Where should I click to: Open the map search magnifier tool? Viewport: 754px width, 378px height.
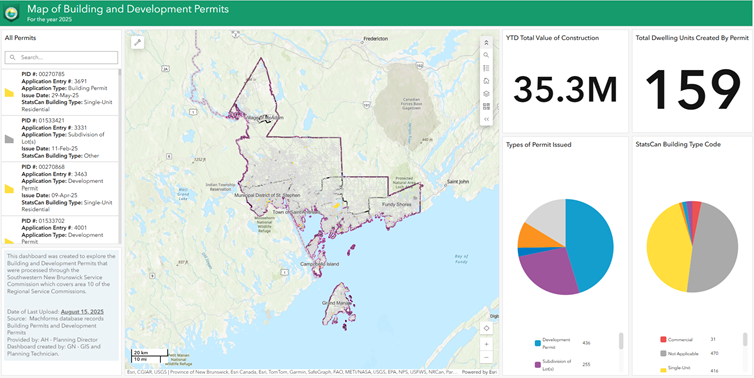click(x=486, y=55)
